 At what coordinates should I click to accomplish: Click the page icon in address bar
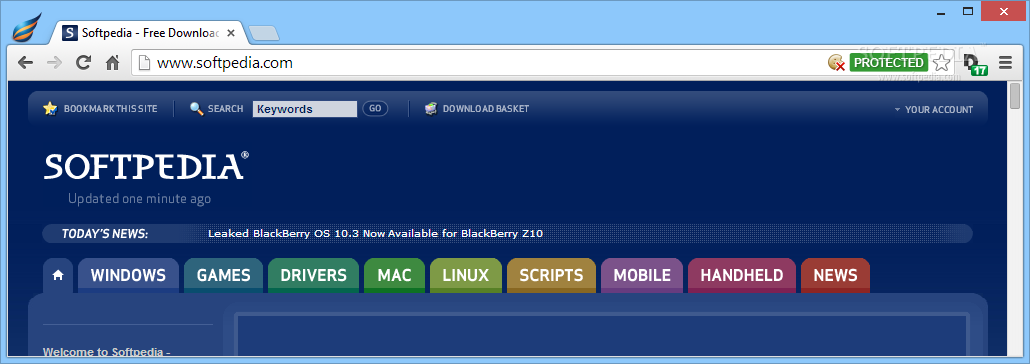click(x=145, y=63)
